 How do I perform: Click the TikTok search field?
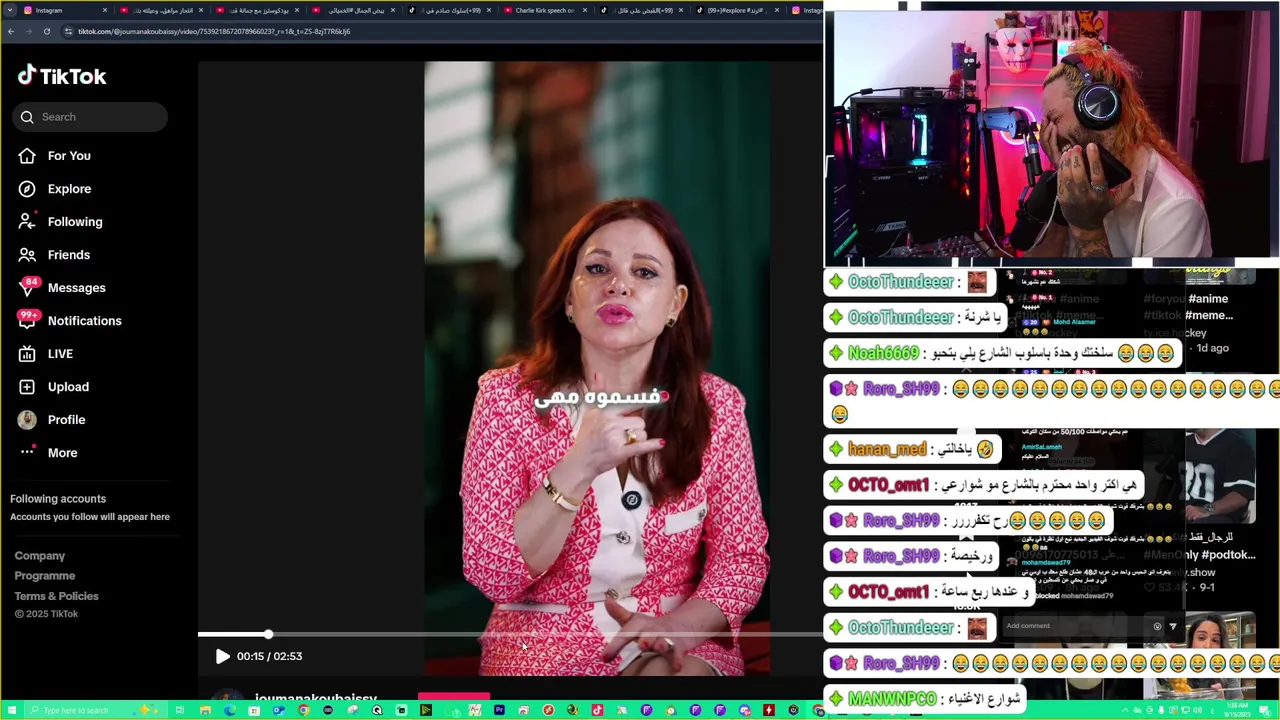coord(90,117)
